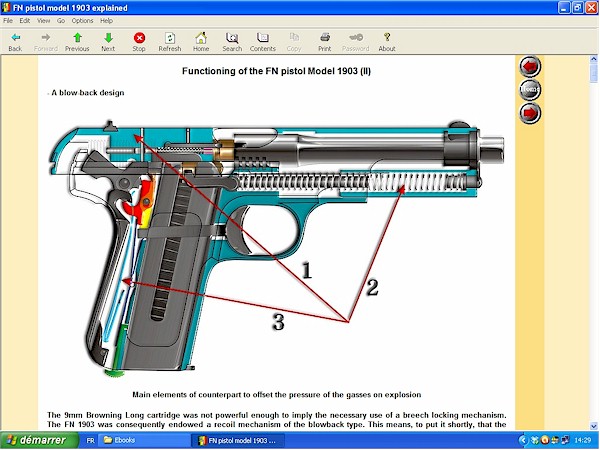
Task: Click the vertical scrollbar down arrow
Action: [593, 426]
